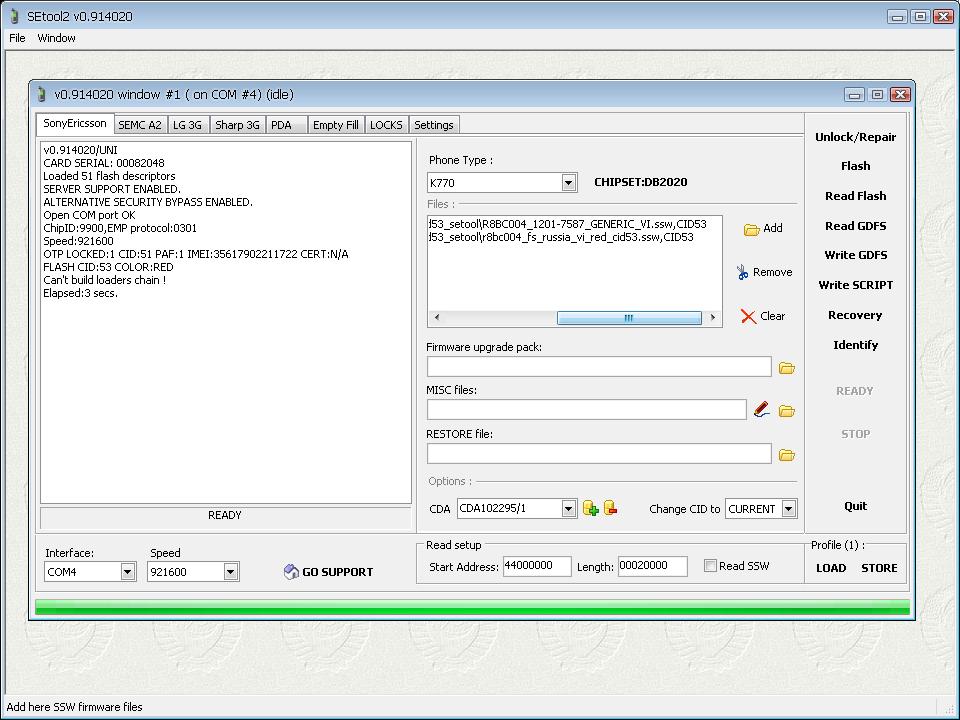Click the RESTORE file input field
Viewport: 960px width, 720px height.
point(599,454)
